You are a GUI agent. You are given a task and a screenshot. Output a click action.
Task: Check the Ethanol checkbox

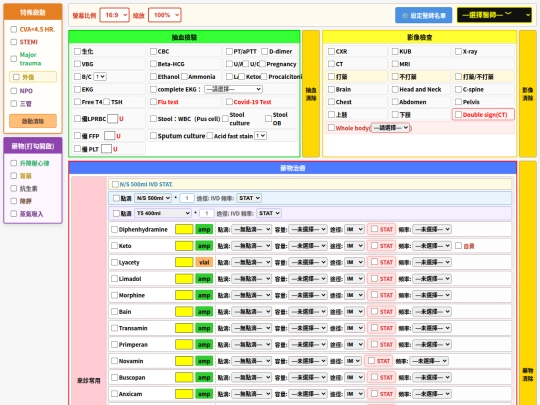pos(153,76)
